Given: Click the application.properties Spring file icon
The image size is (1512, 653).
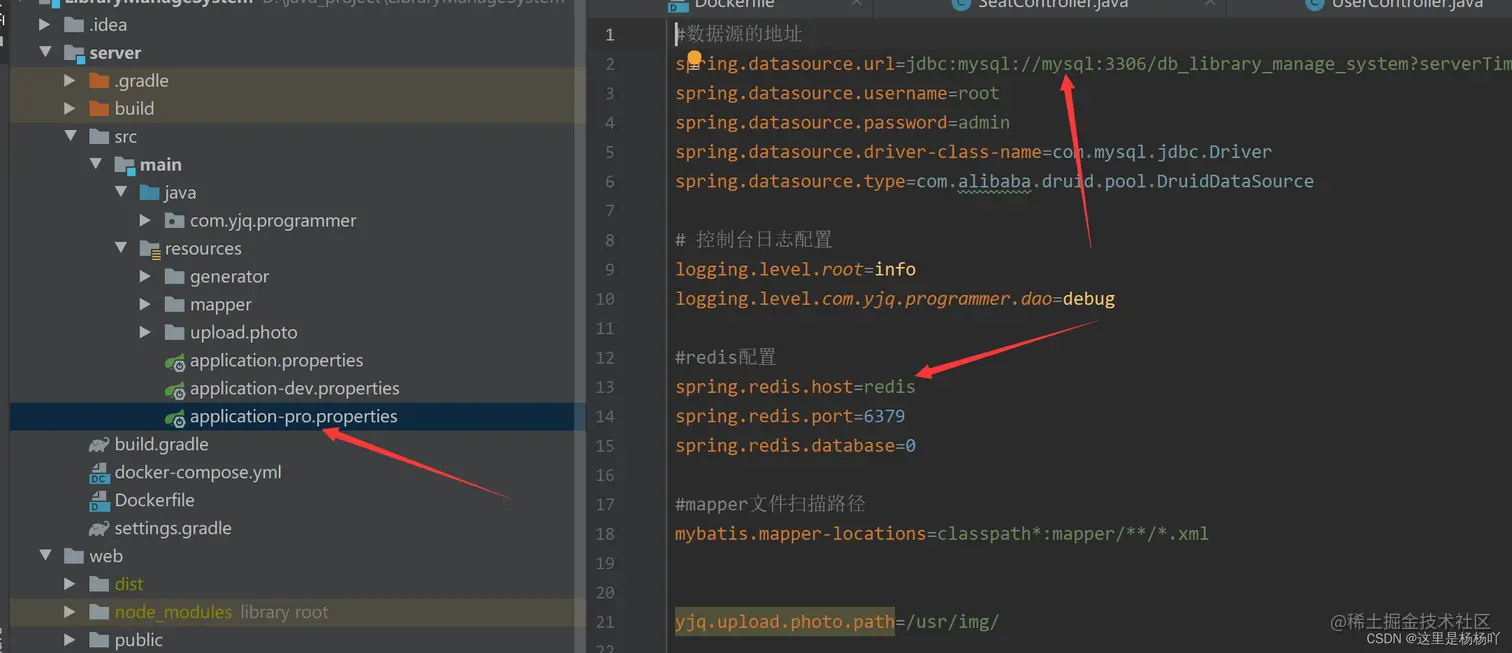Looking at the screenshot, I should tap(175, 361).
